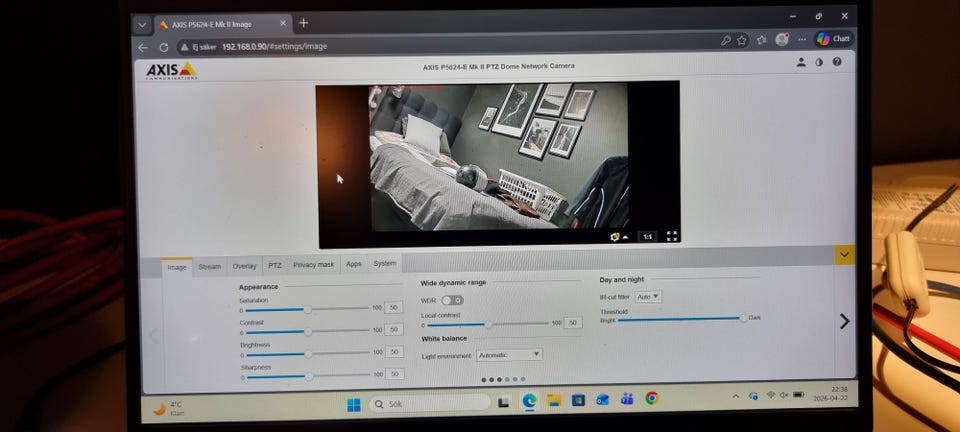Click the Local contrast value field
This screenshot has height=432, width=960.
[573, 323]
